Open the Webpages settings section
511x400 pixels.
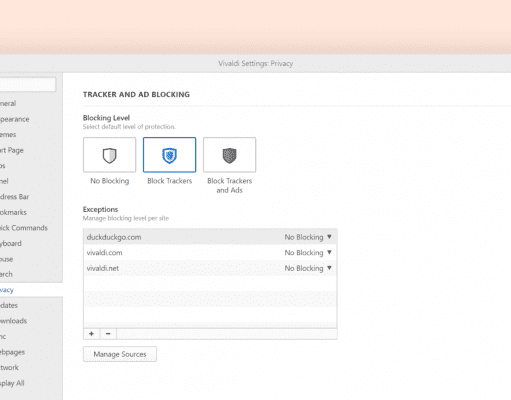click(12, 352)
